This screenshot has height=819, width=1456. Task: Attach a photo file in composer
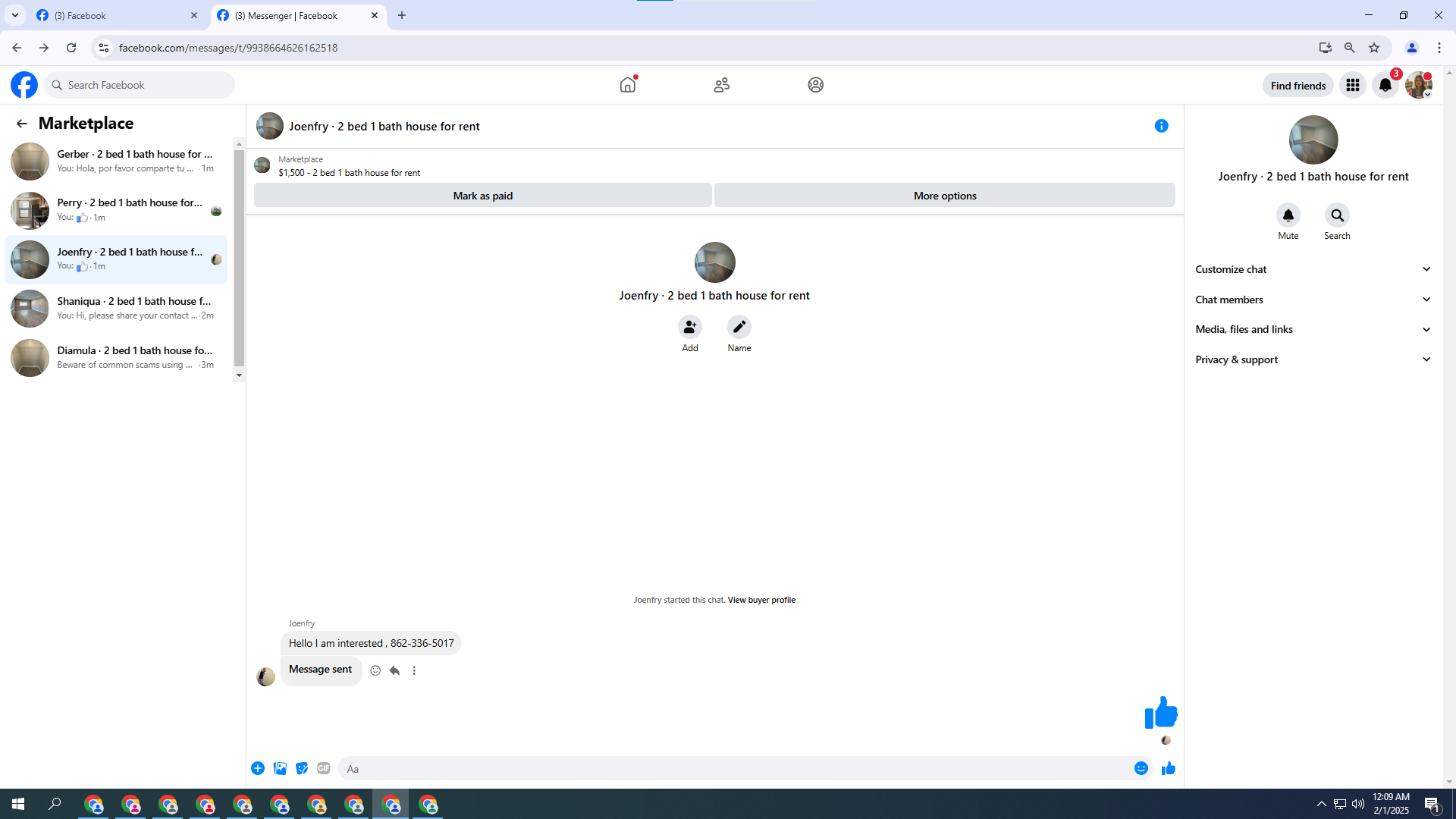pyautogui.click(x=280, y=769)
